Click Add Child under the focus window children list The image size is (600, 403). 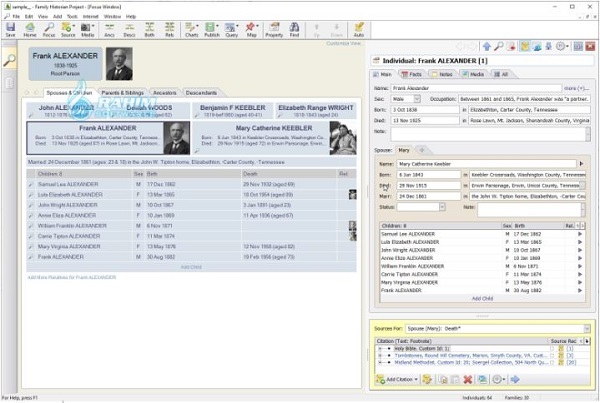(191, 267)
